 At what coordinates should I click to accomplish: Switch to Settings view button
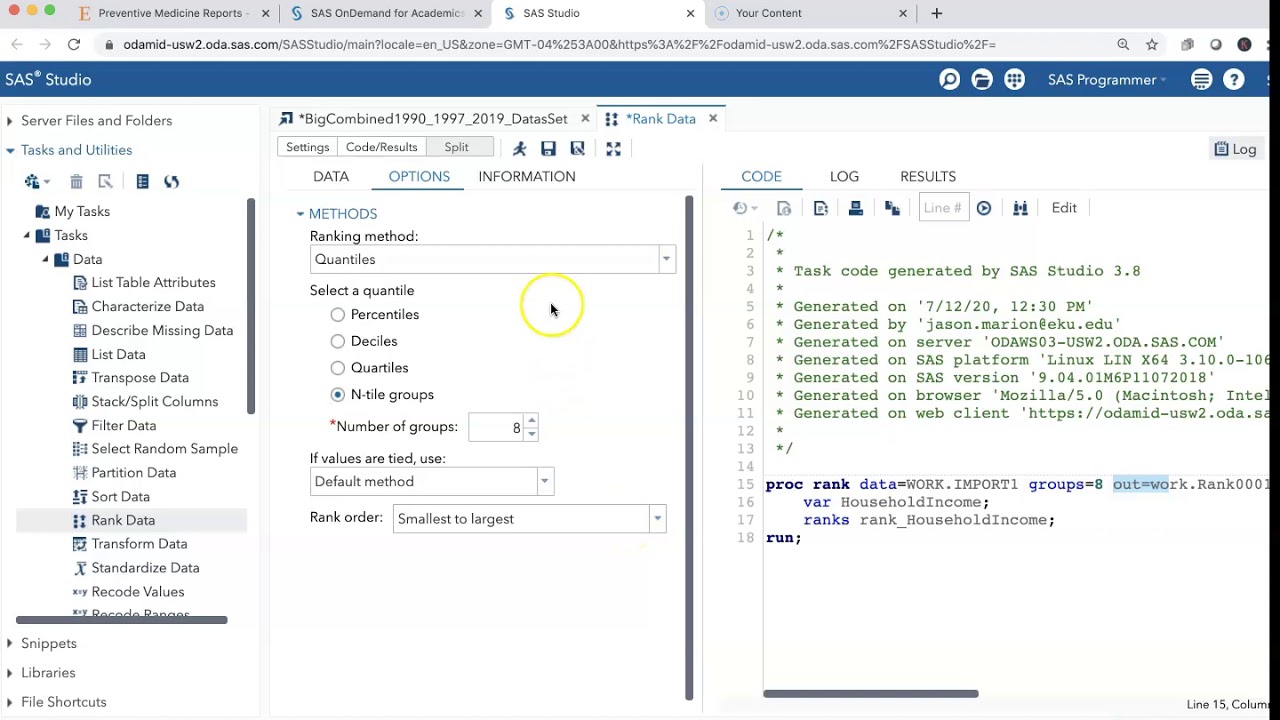(307, 147)
